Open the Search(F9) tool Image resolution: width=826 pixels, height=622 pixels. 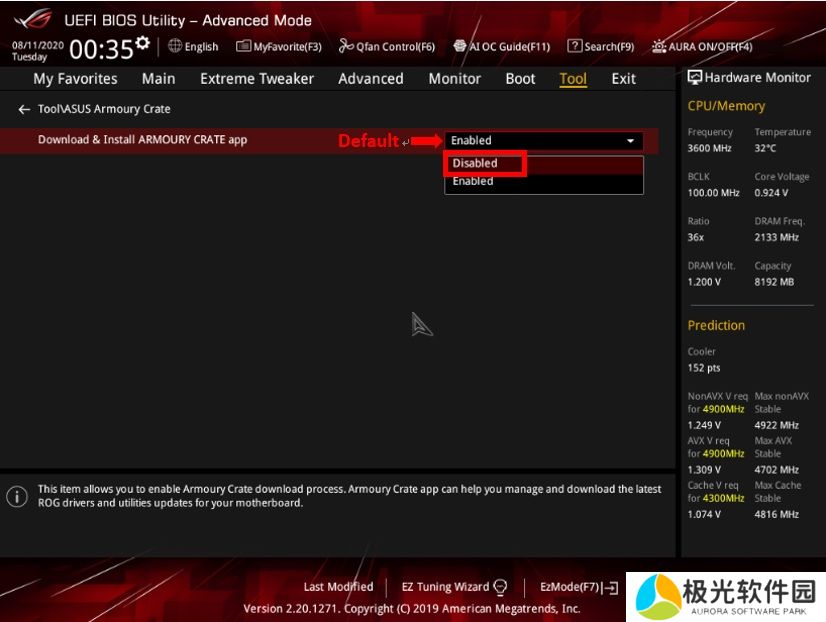[601, 46]
